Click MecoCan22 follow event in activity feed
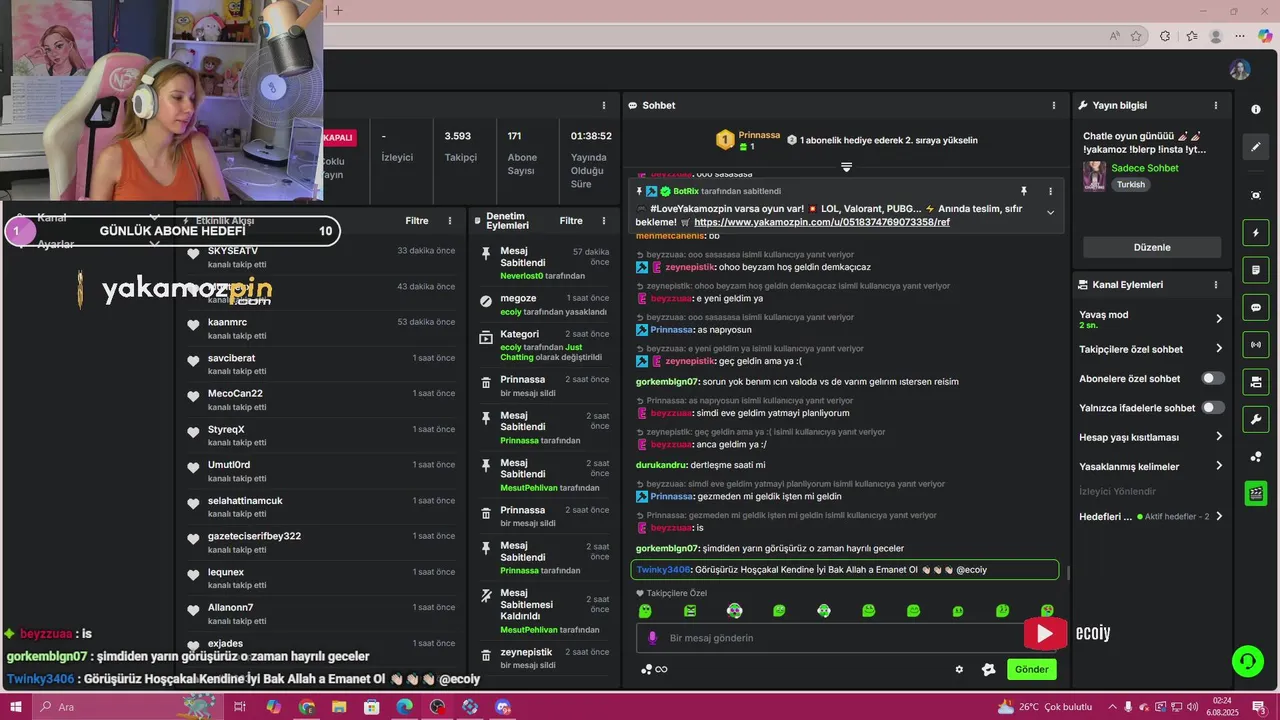Screen dimensions: 1280x720 tap(322, 400)
